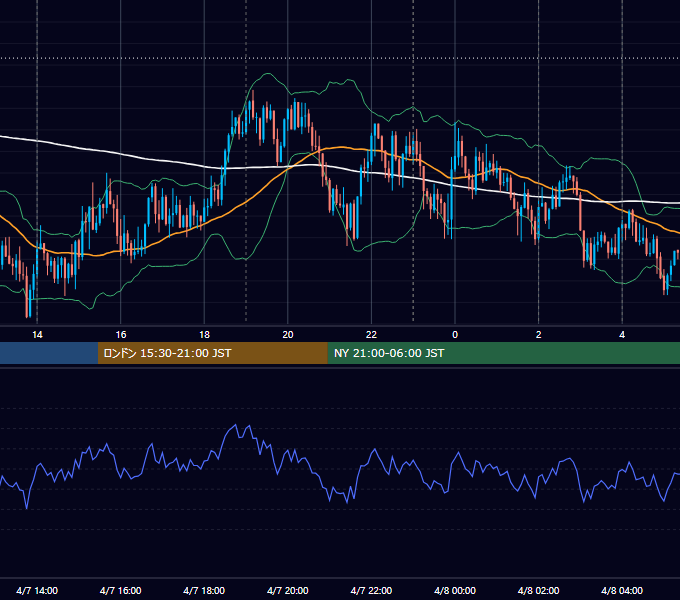
Task: Click the 4/8 02:00 label on oscillator axis
Action: pyautogui.click(x=538, y=590)
